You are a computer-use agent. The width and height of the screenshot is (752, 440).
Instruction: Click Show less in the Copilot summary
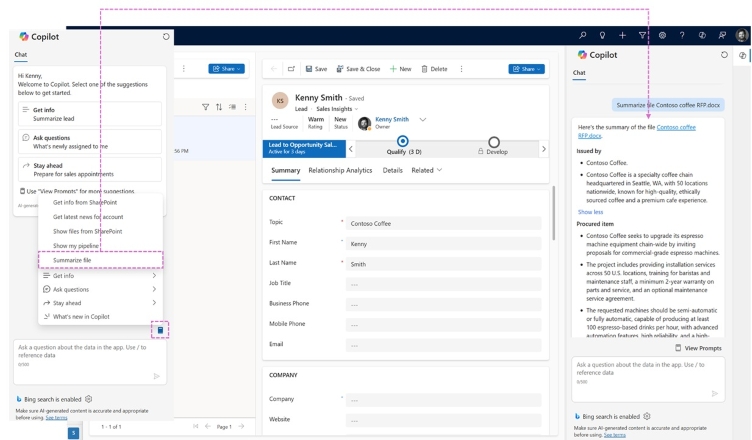tap(590, 212)
